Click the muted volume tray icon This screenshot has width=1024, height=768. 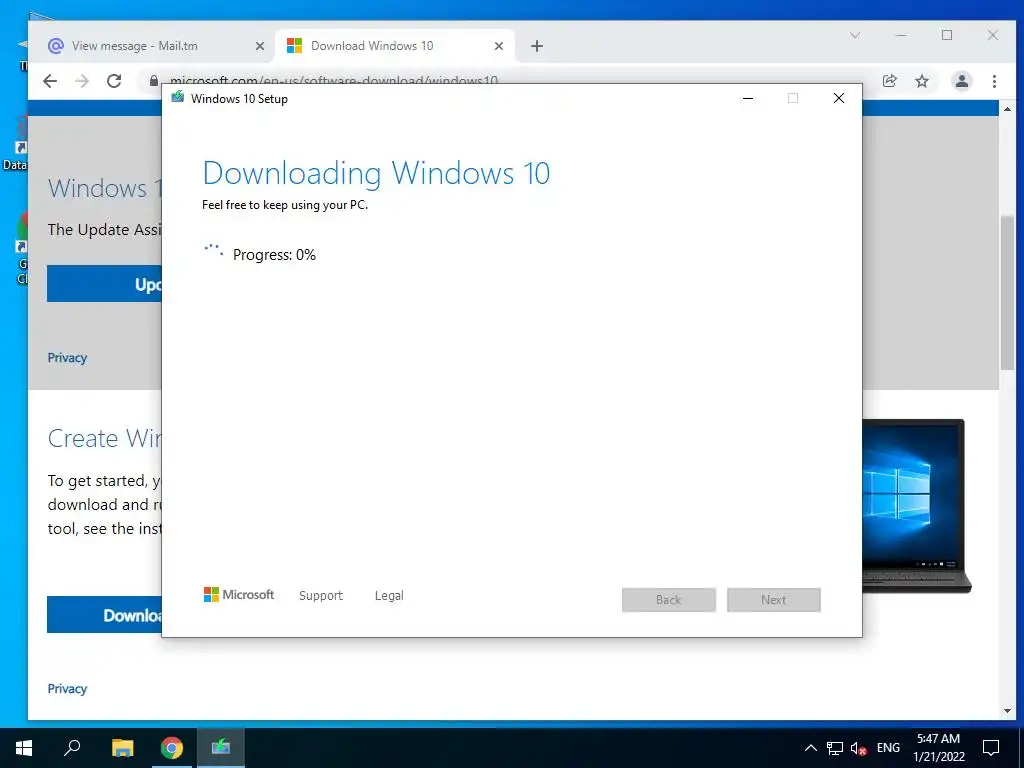[858, 748]
